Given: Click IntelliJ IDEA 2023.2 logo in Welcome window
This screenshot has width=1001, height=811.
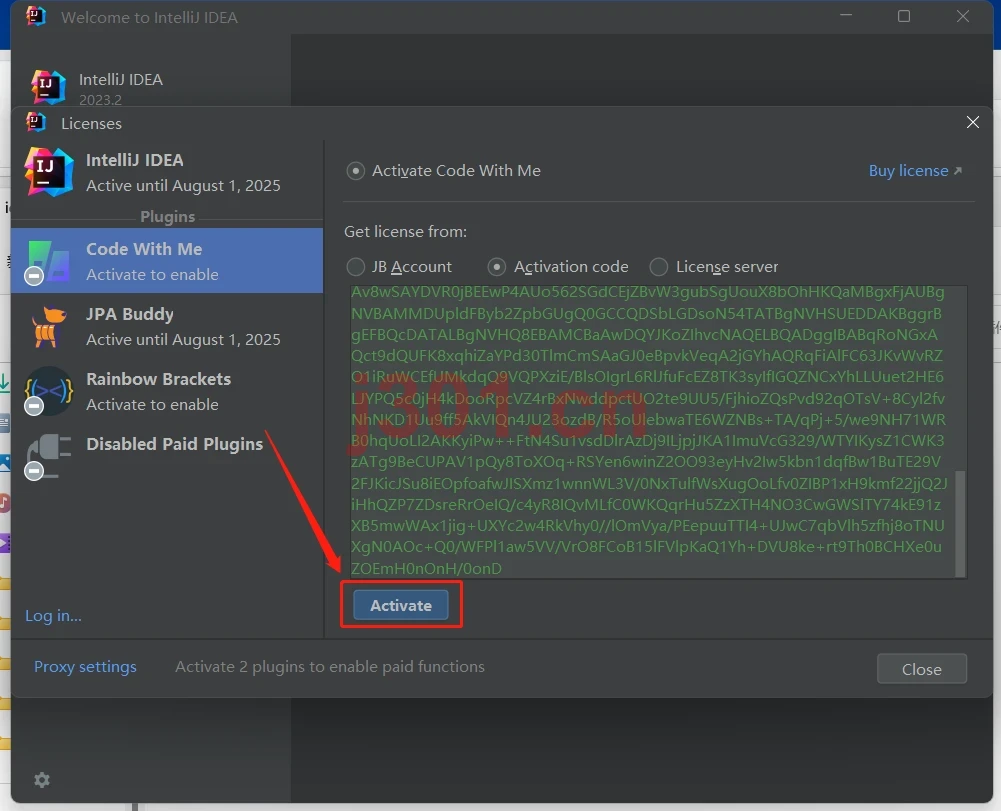Looking at the screenshot, I should (x=49, y=87).
